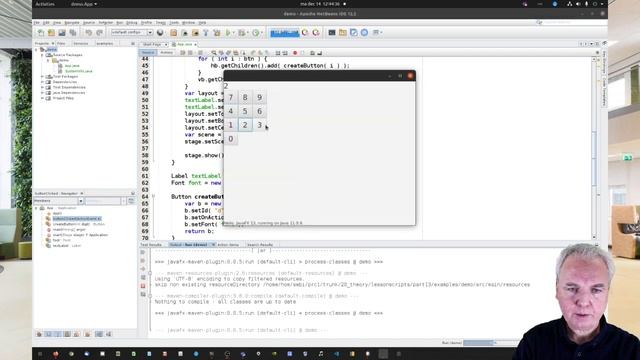Click calculator button 9

[x=259, y=98]
